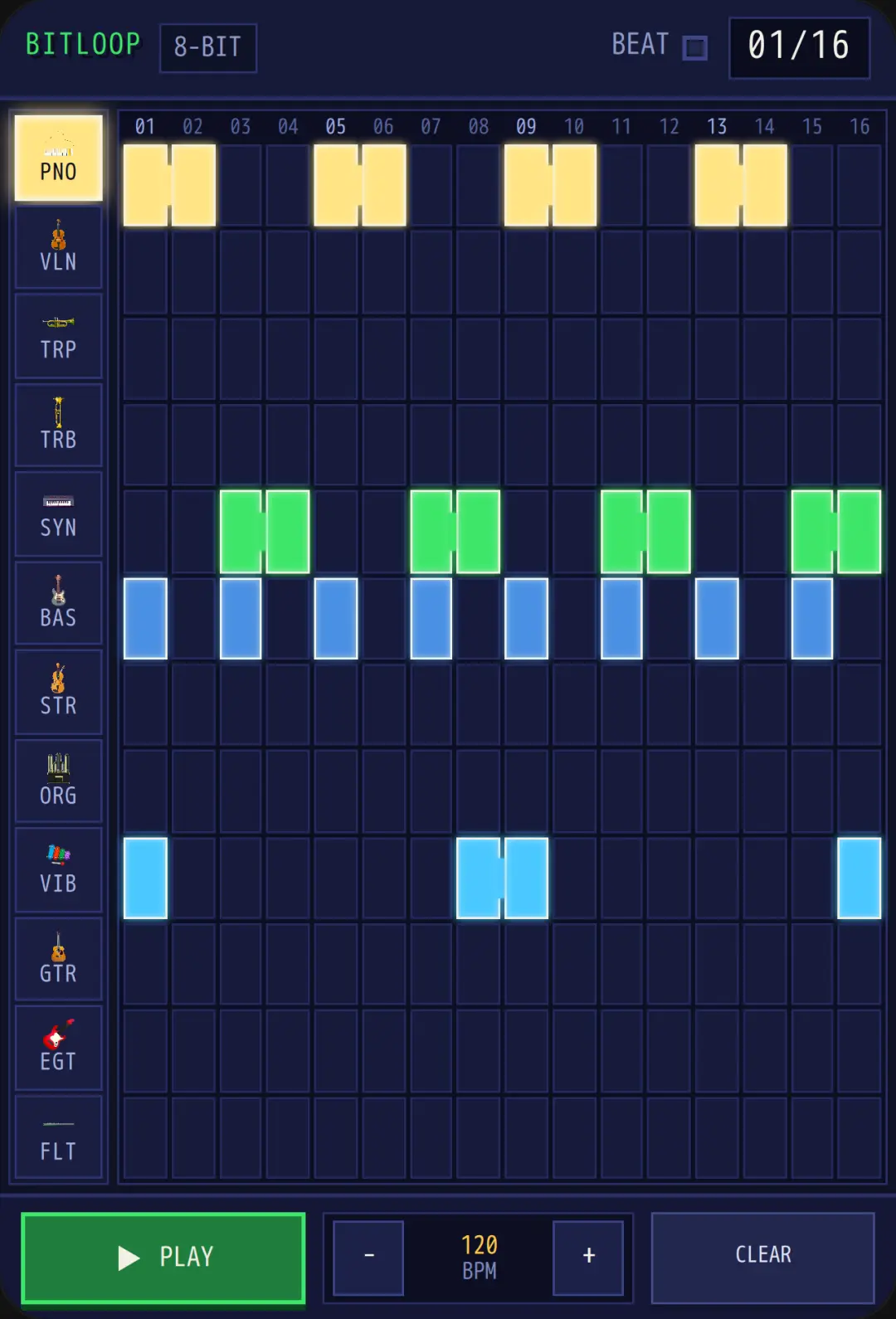Click the step 05 column header
Screen dimensions: 896x1319
point(336,126)
